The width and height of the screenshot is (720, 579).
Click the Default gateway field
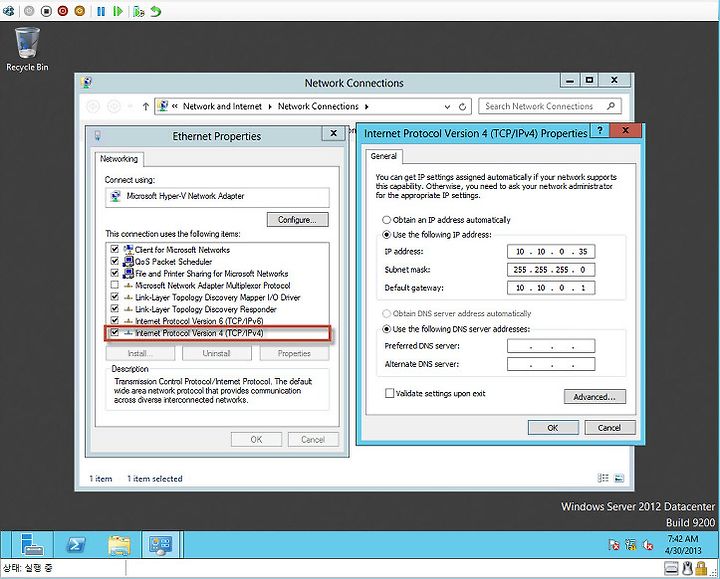551,288
